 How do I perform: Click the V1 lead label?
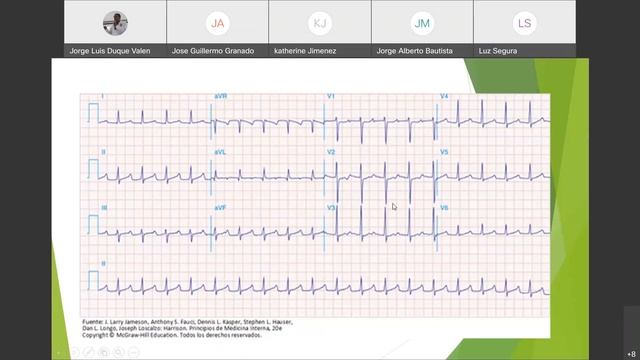(331, 96)
